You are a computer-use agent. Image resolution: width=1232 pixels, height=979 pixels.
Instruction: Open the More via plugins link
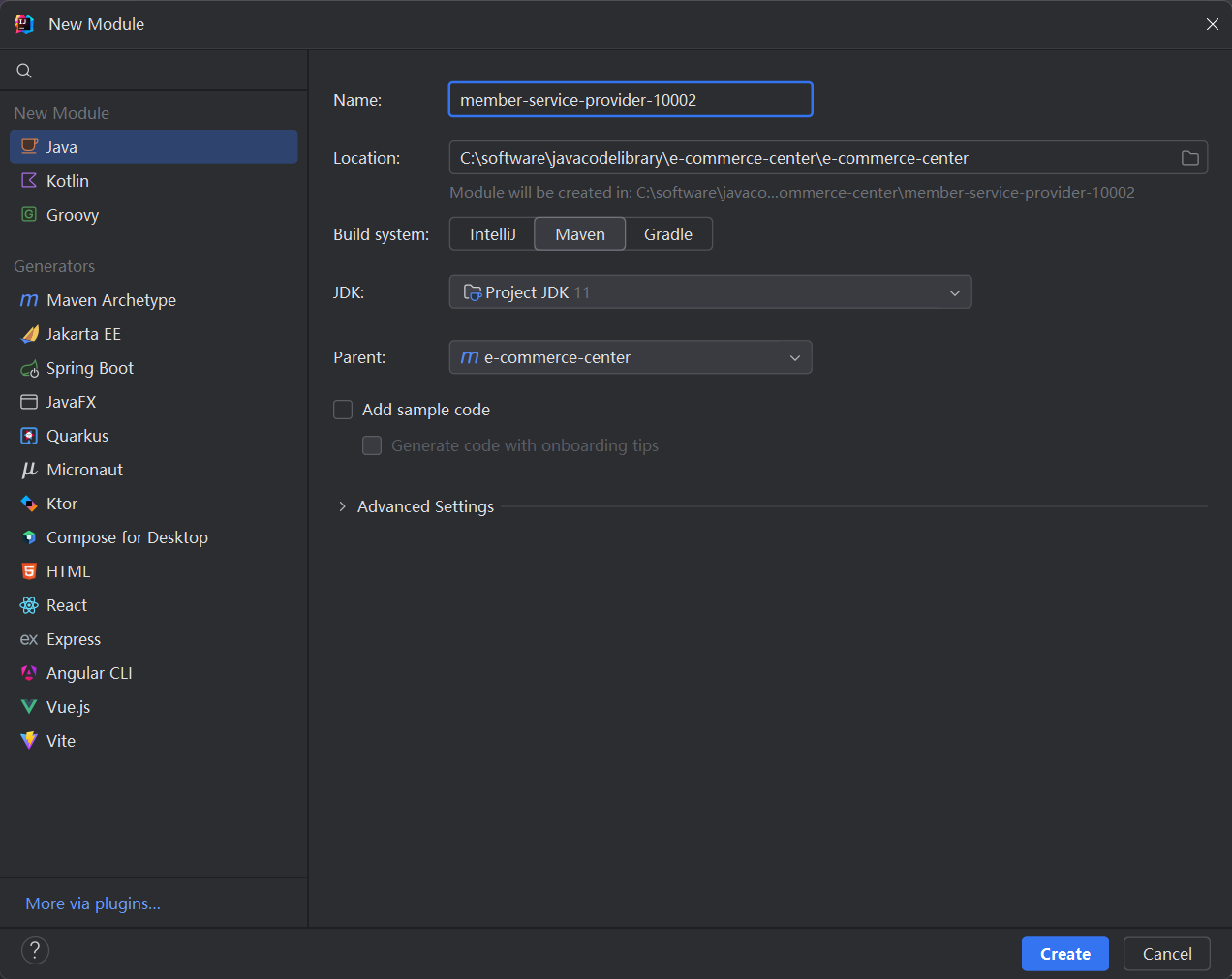pos(93,904)
